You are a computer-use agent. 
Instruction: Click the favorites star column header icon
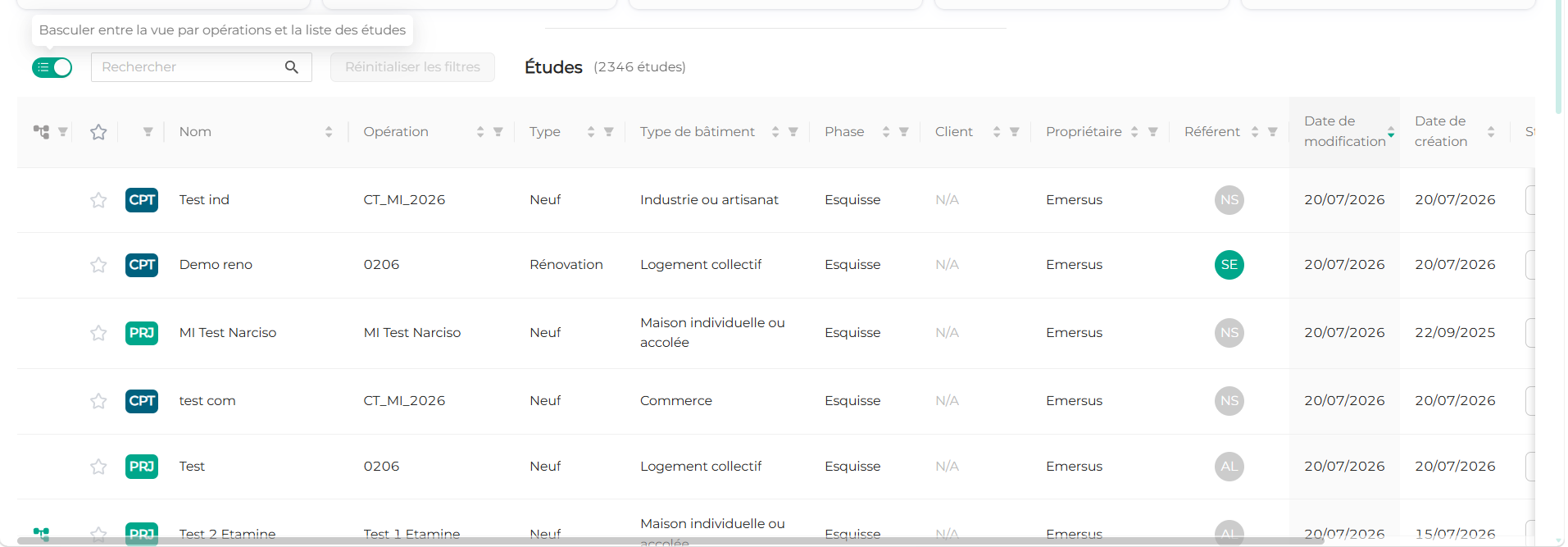click(x=98, y=132)
